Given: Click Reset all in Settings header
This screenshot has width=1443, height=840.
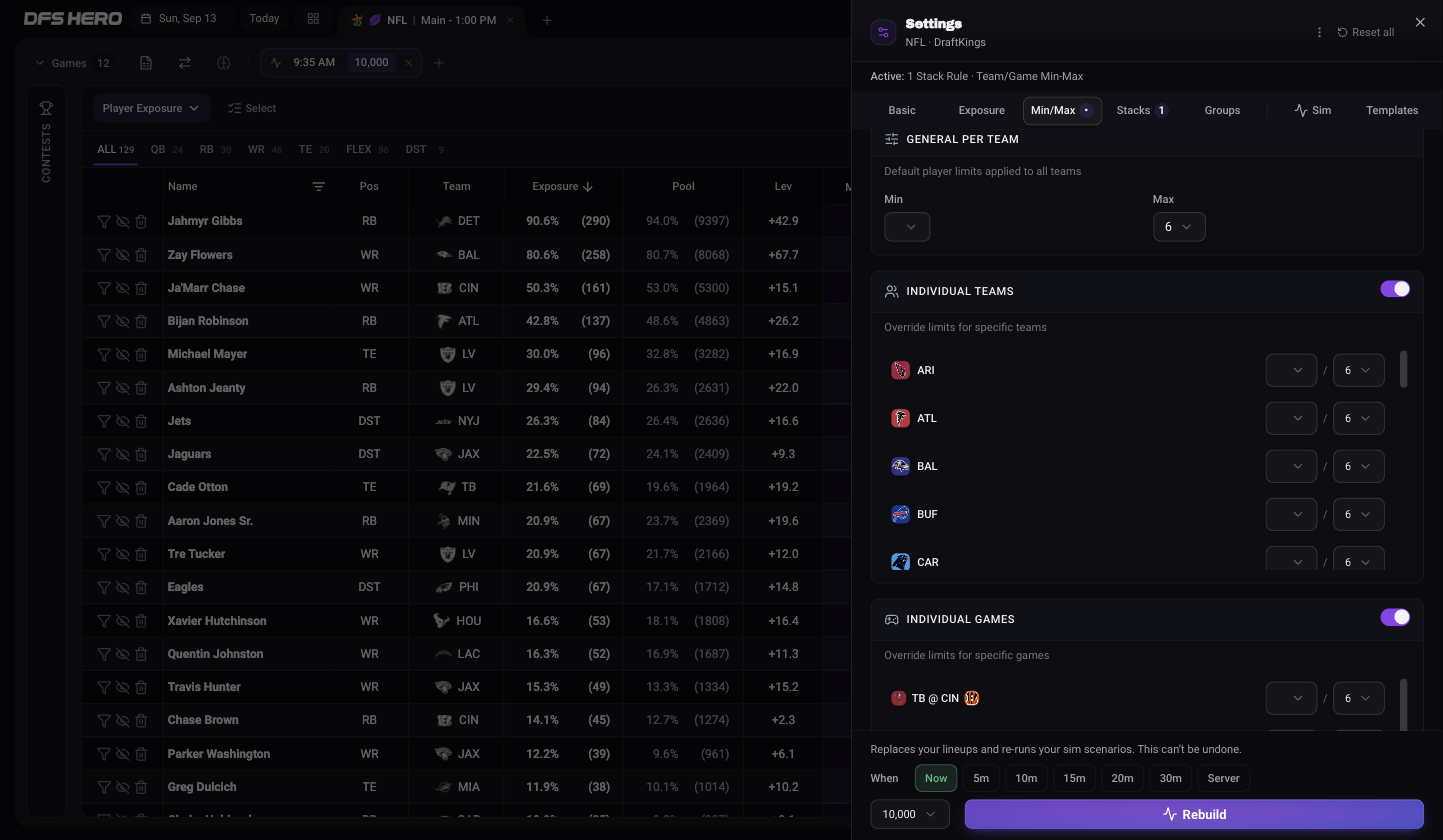Looking at the screenshot, I should point(1365,32).
